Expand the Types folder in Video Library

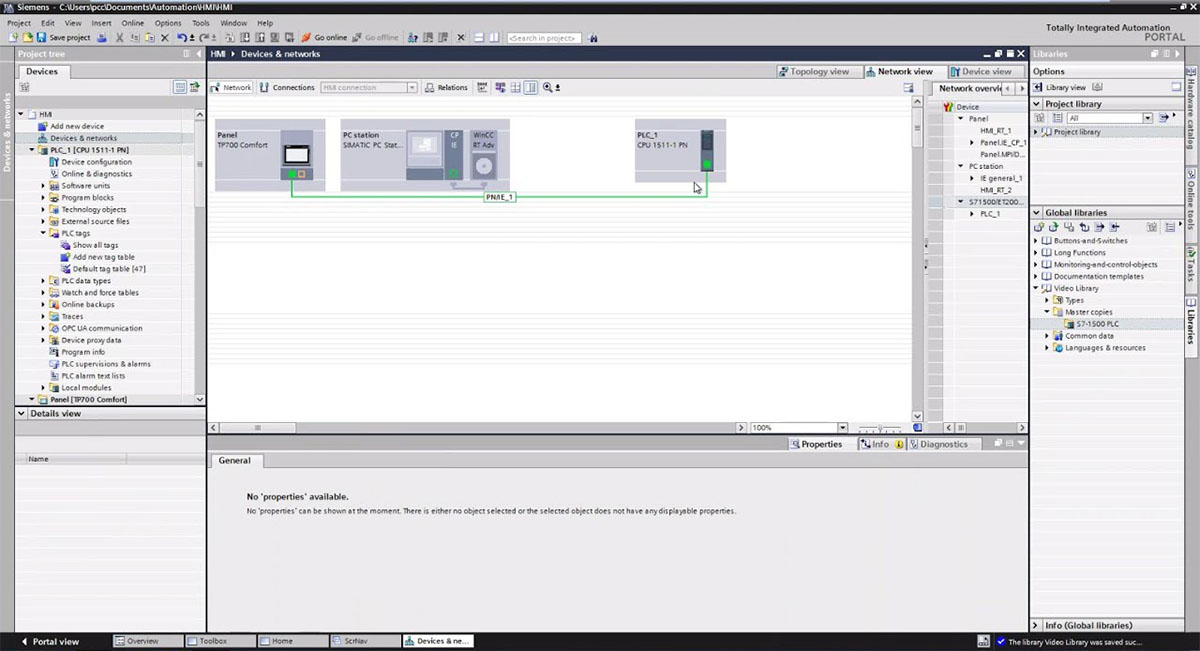pyautogui.click(x=1047, y=300)
